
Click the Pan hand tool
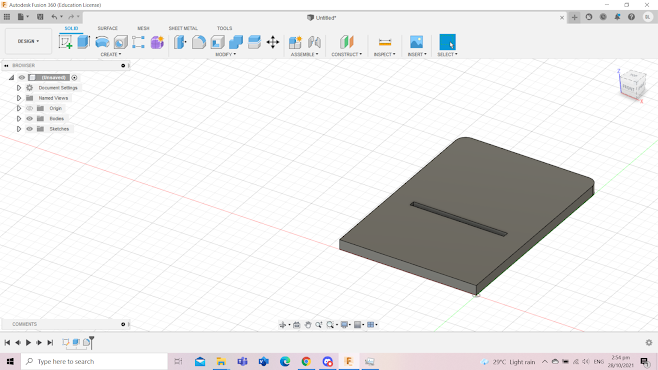coord(308,325)
